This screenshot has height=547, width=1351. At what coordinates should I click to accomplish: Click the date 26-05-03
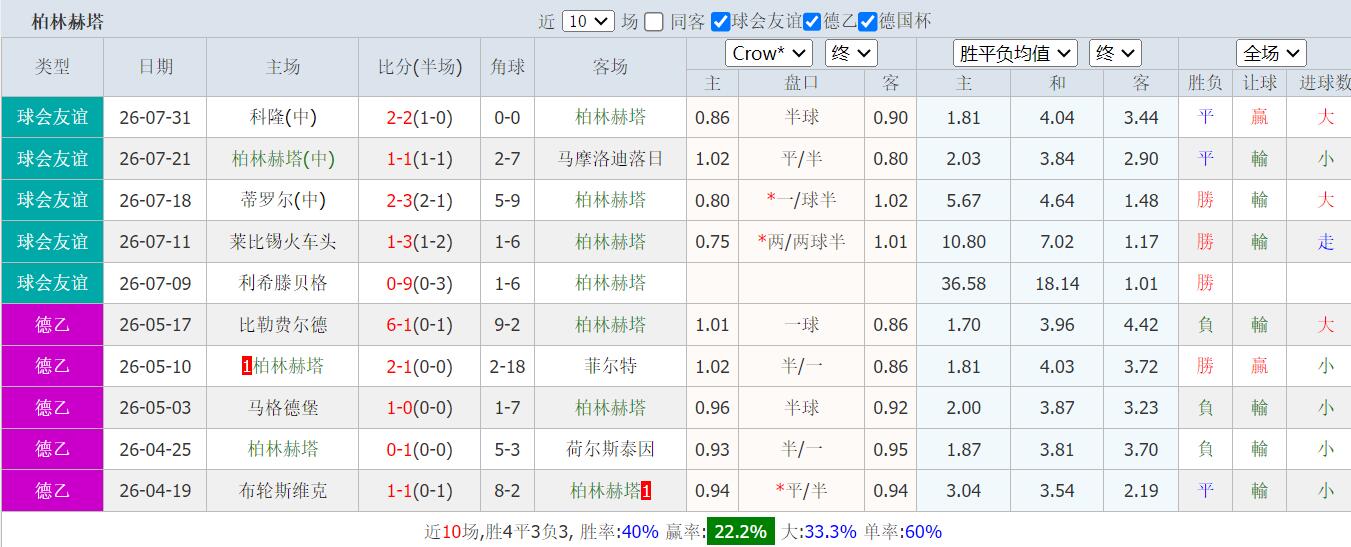click(x=155, y=407)
